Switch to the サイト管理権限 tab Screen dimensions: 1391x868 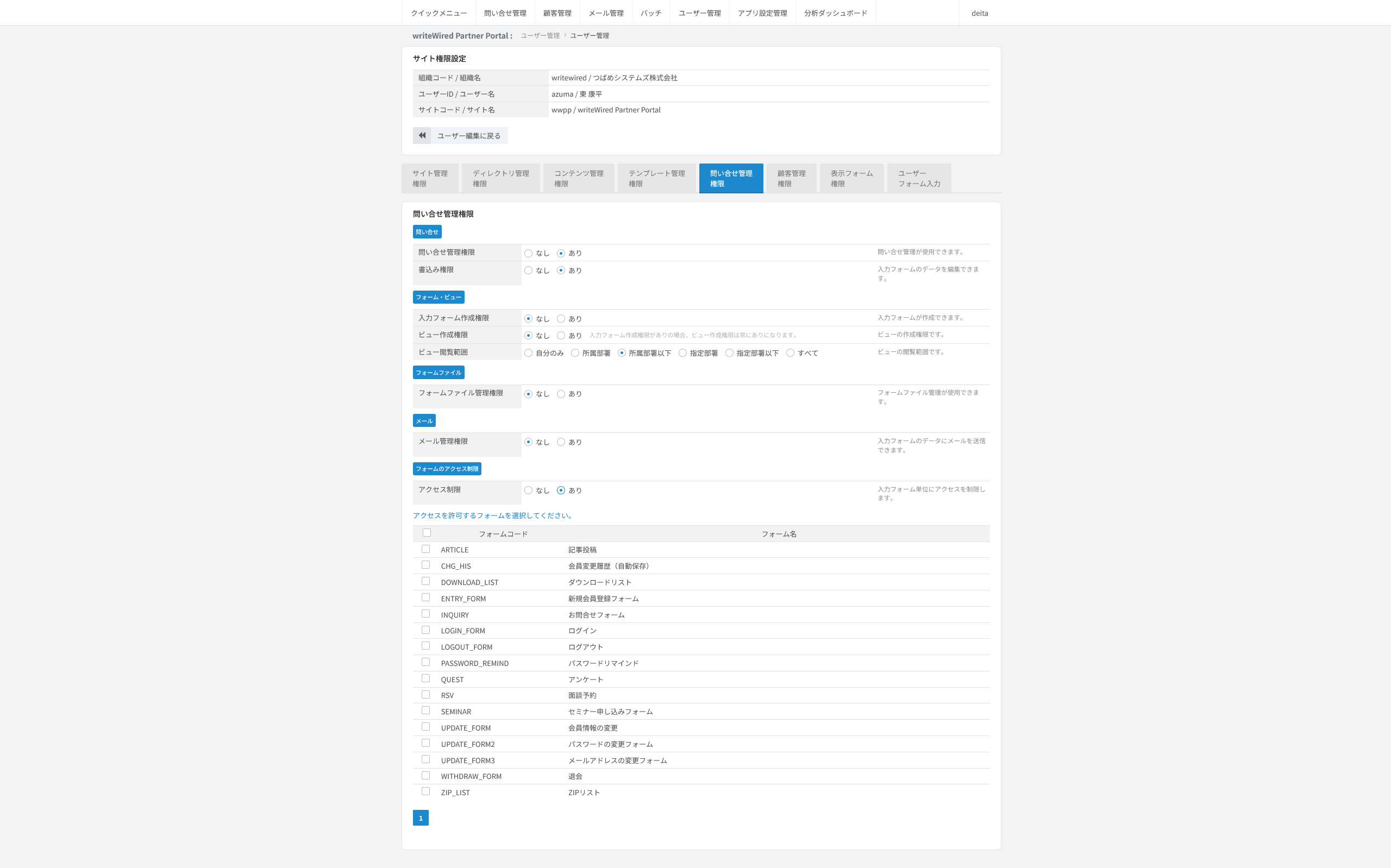click(430, 179)
